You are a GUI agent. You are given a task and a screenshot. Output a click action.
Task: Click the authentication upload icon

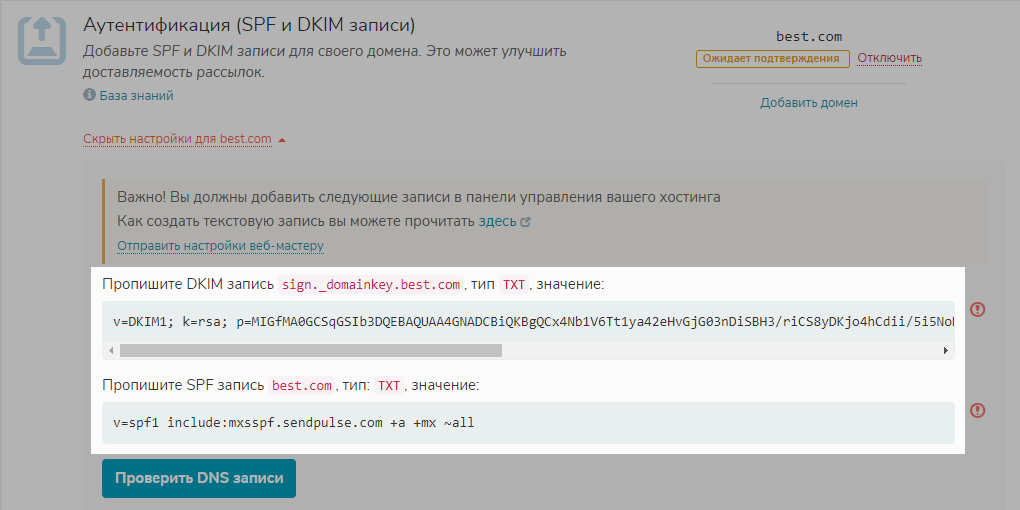(x=42, y=40)
